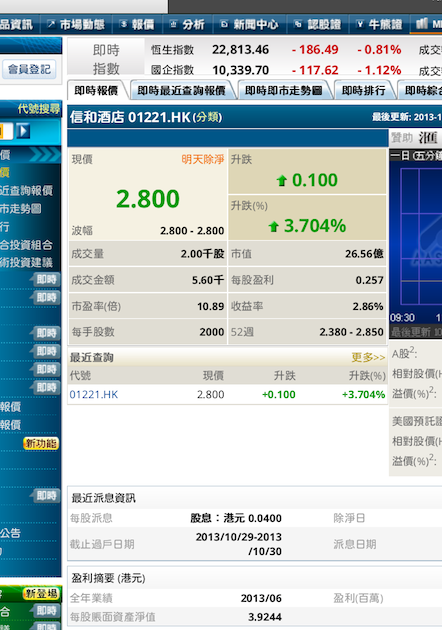Open the 認股證 navigation item
Screen dimensions: 442x630
317,25
